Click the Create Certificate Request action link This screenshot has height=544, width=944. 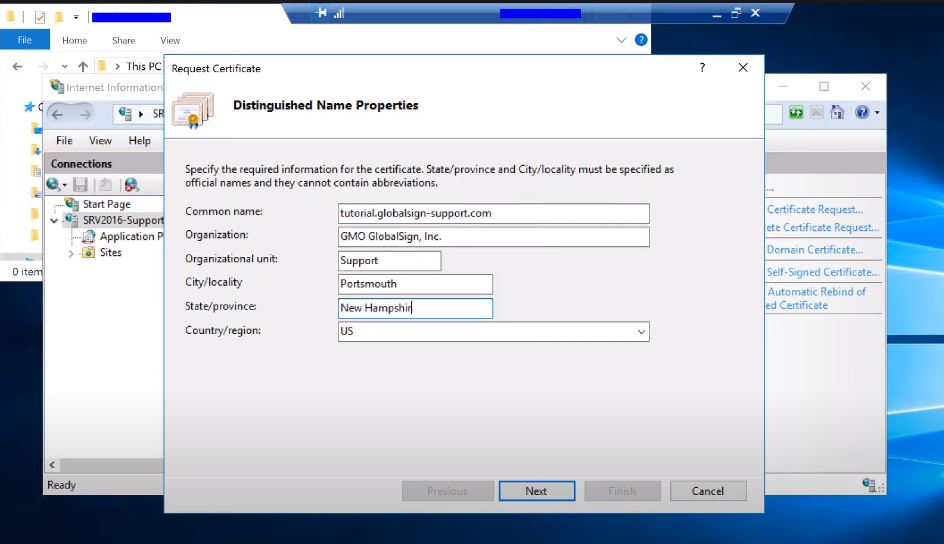[x=815, y=209]
